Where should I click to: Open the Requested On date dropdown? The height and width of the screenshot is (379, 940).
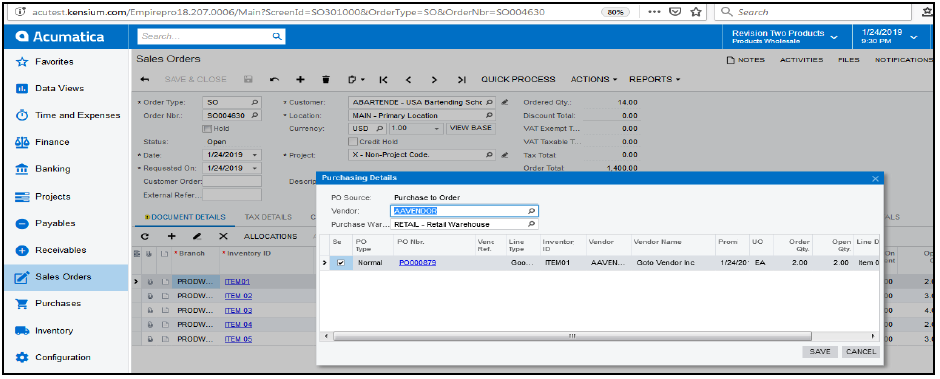[x=255, y=169]
